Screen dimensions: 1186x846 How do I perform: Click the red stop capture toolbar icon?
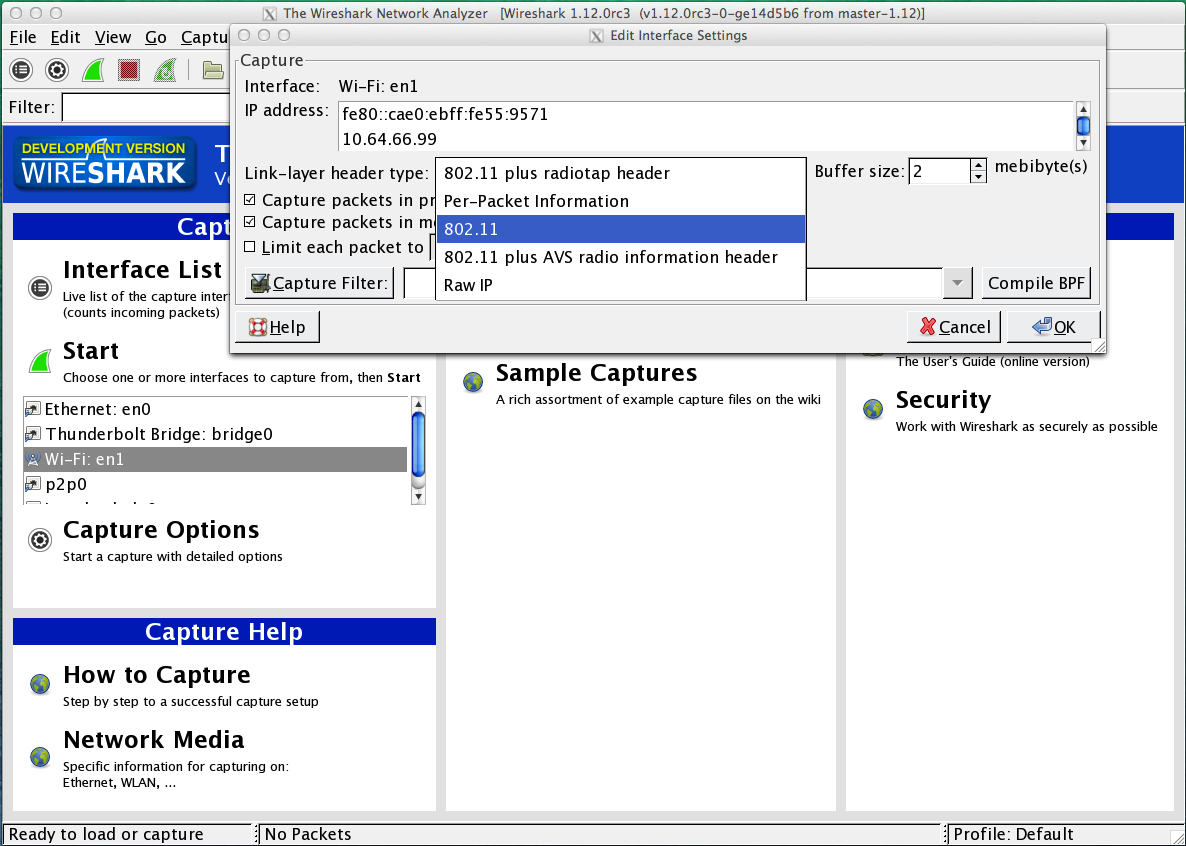click(129, 70)
